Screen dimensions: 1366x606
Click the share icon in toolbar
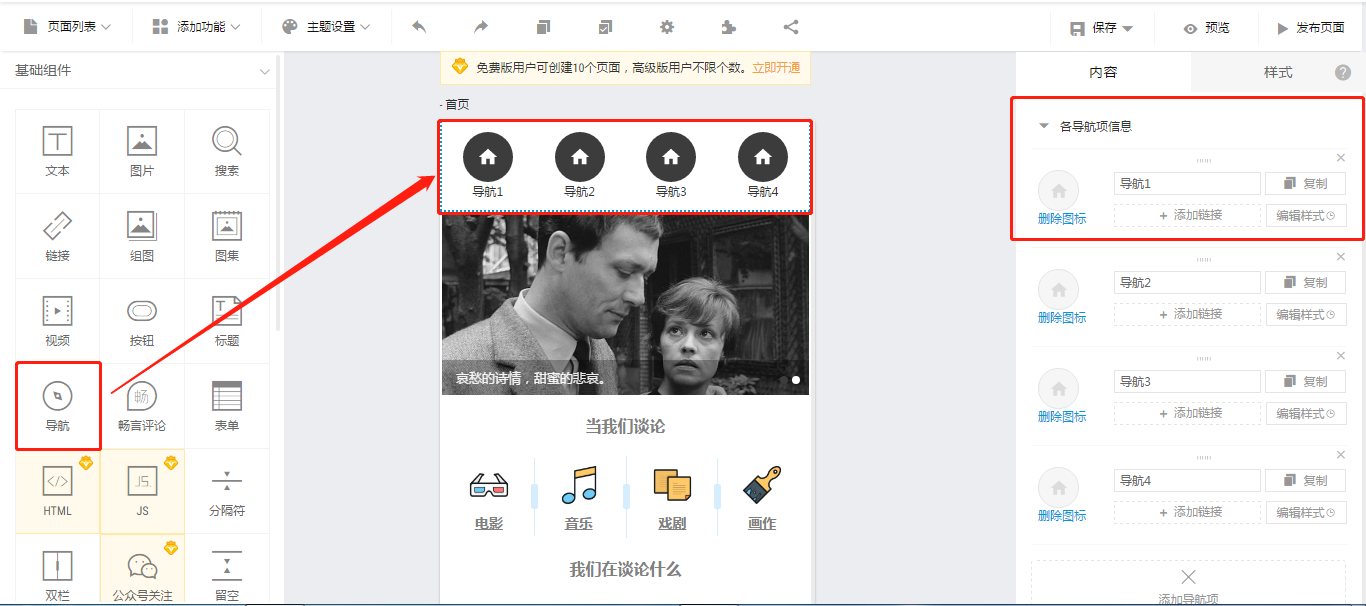tap(791, 27)
